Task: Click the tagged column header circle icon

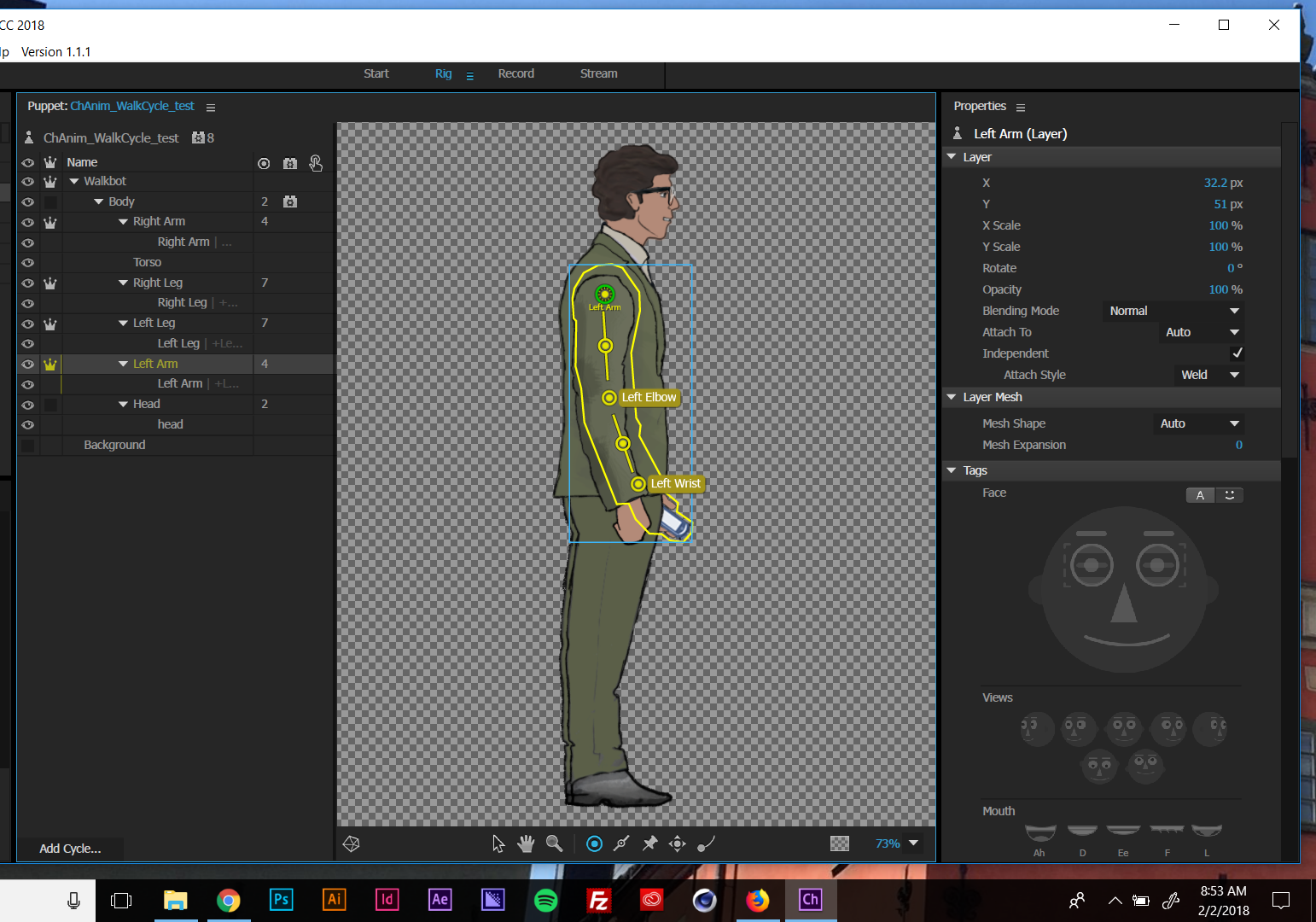Action: pyautogui.click(x=264, y=163)
